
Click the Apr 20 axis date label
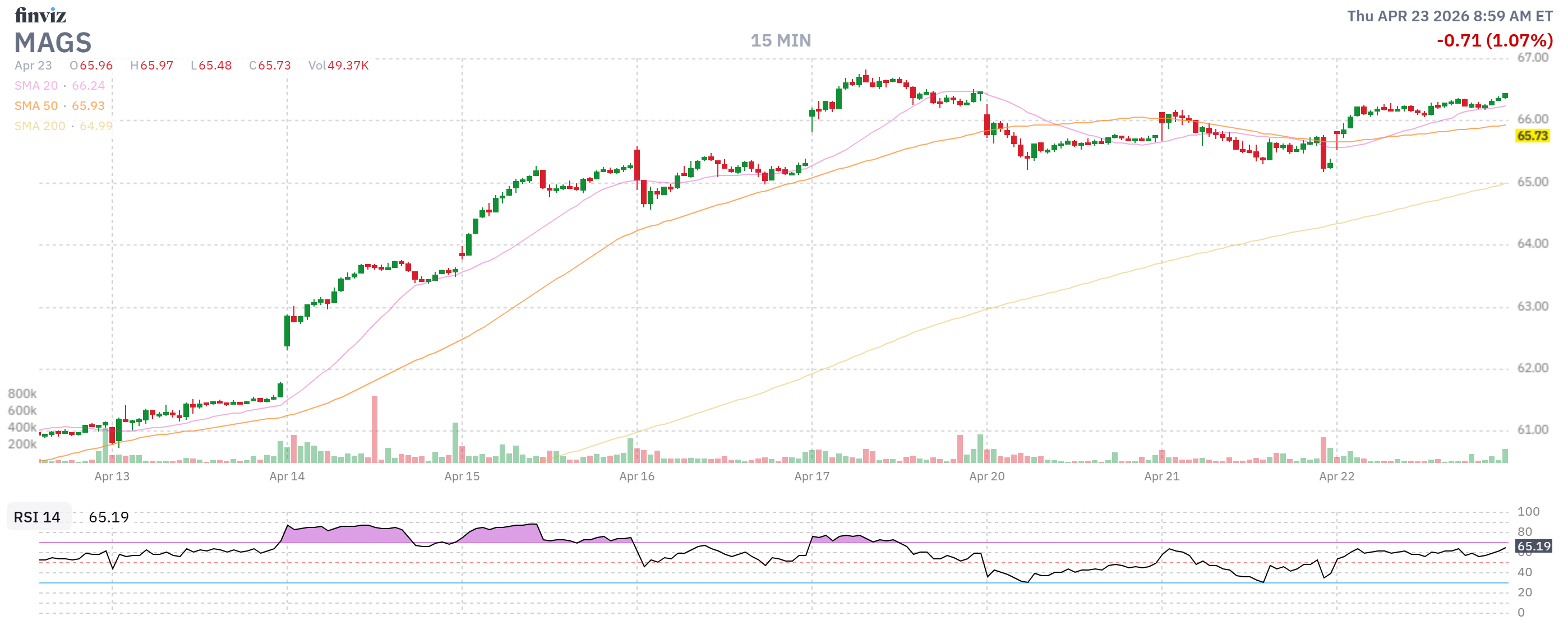pyautogui.click(x=986, y=478)
